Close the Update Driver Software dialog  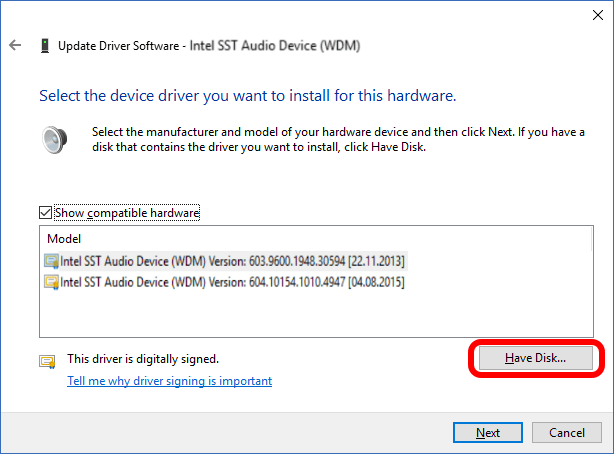click(590, 13)
